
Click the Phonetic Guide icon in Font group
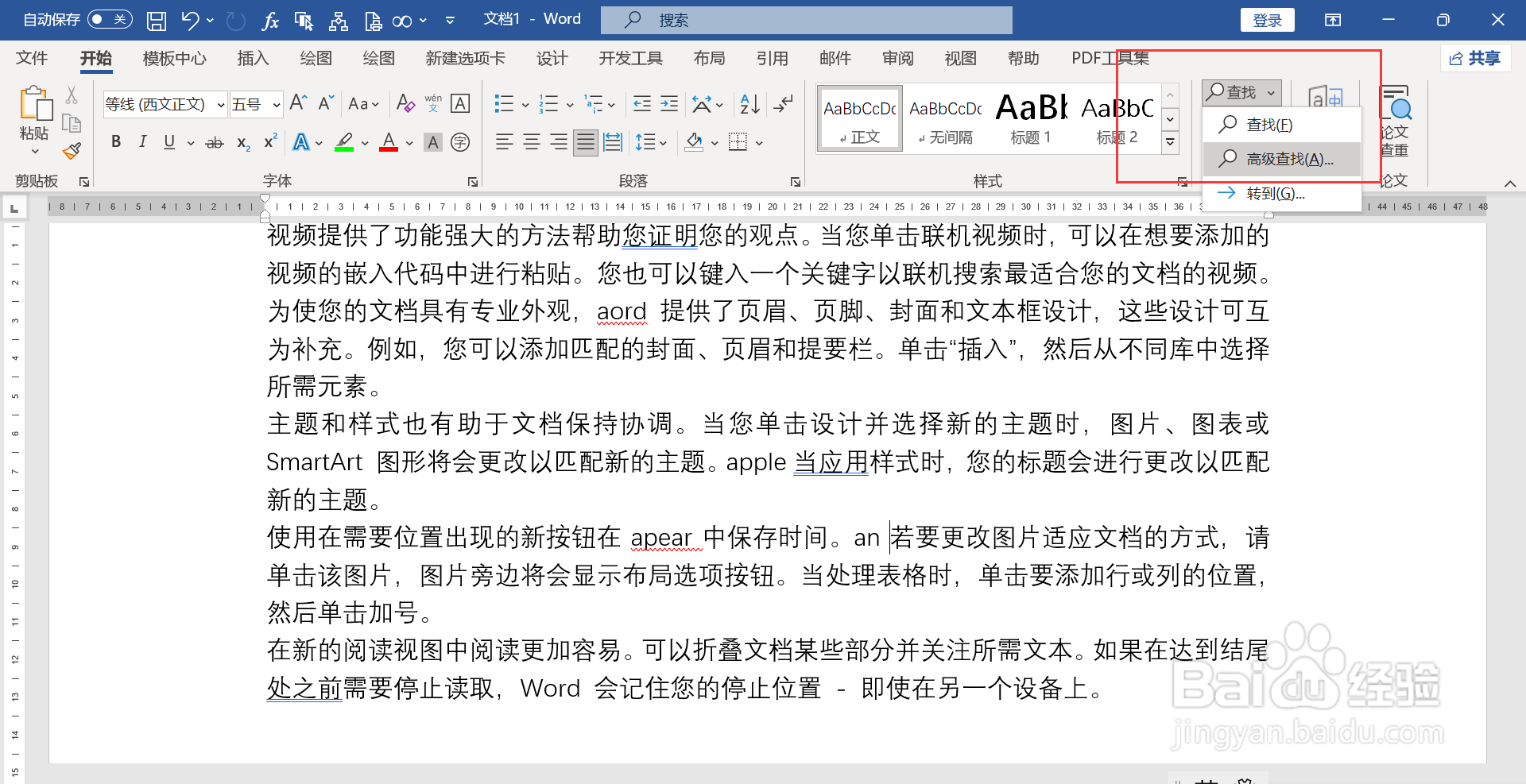click(433, 103)
